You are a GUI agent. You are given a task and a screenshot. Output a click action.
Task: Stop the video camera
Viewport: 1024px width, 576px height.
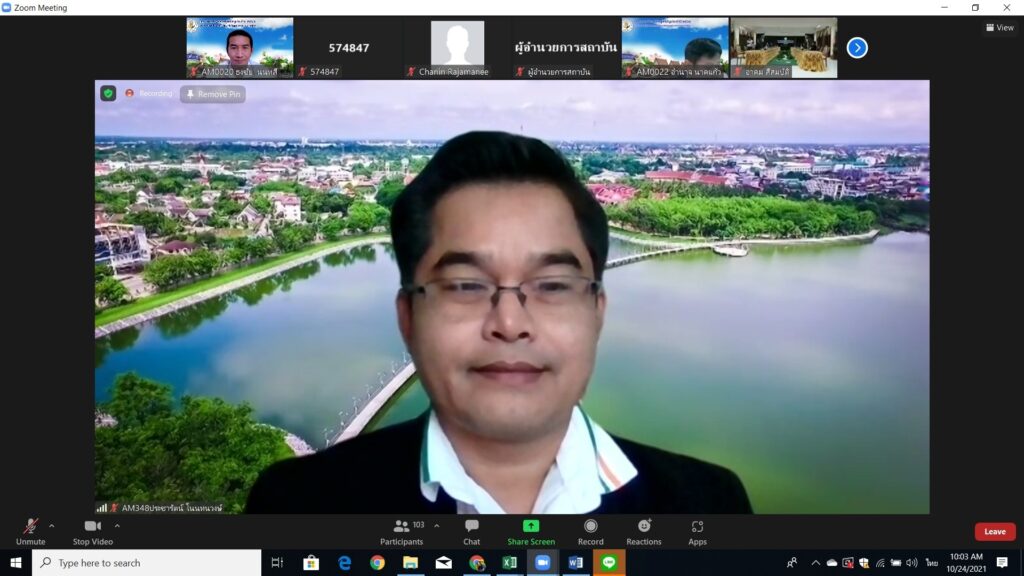point(93,532)
